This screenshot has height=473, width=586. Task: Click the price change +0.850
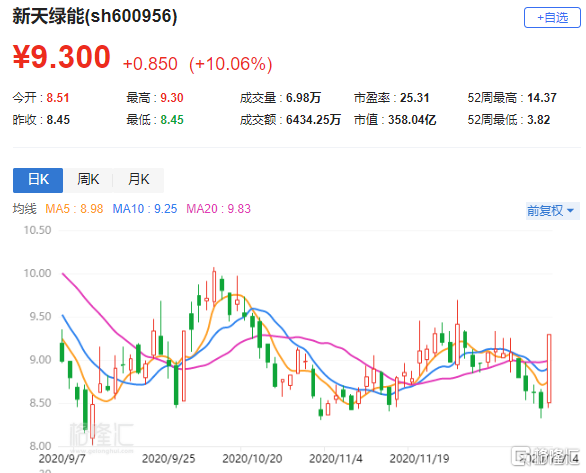click(x=150, y=64)
